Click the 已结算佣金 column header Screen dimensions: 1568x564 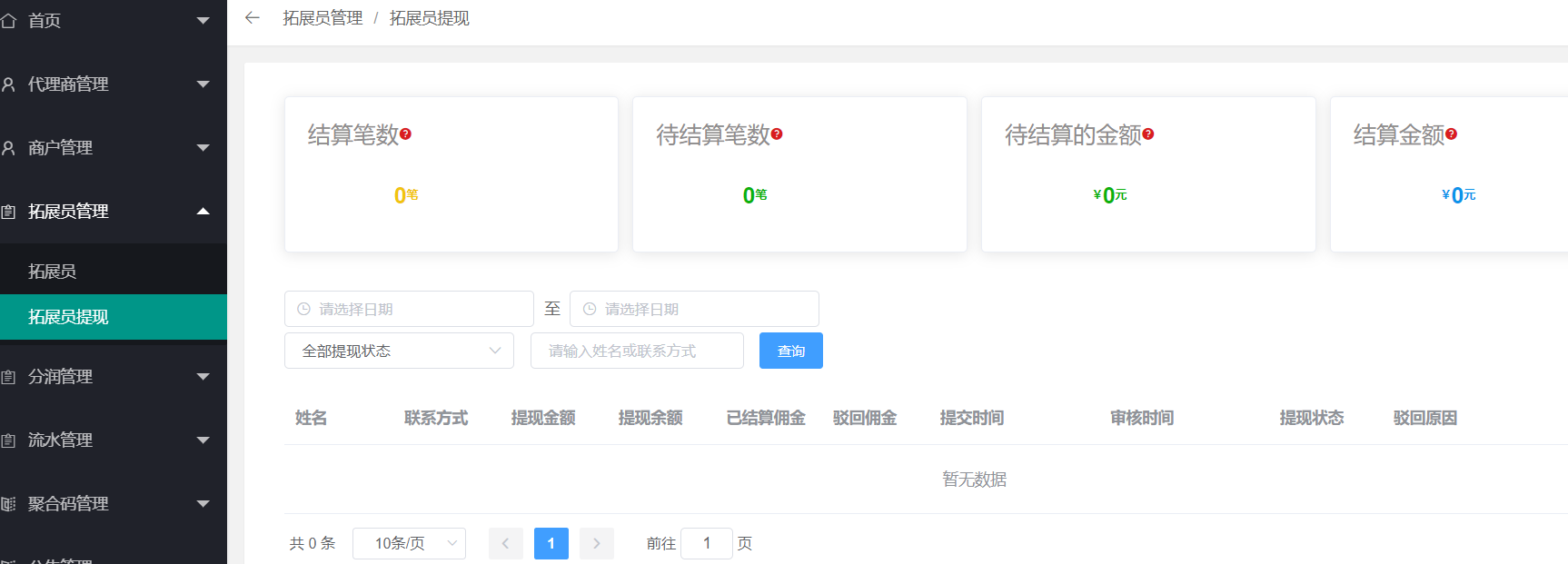pos(766,418)
